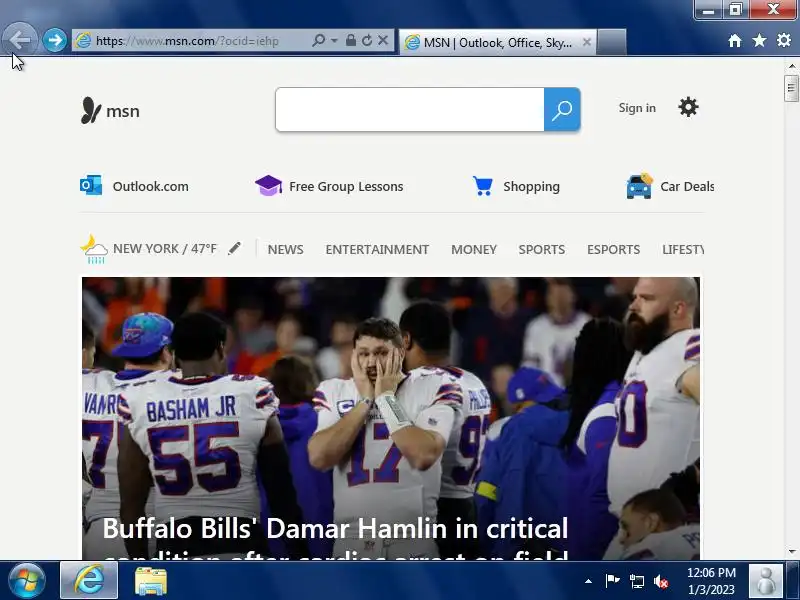Click the muted speaker volume icon
This screenshot has width=800, height=600.
coord(661,581)
